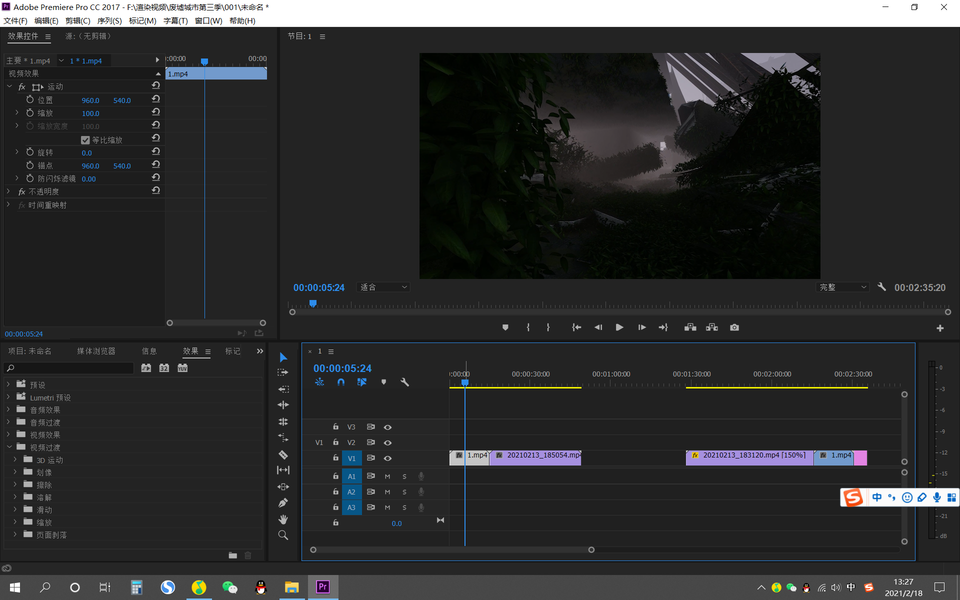Click the Effects search field
This screenshot has height=600, width=960.
pos(69,368)
